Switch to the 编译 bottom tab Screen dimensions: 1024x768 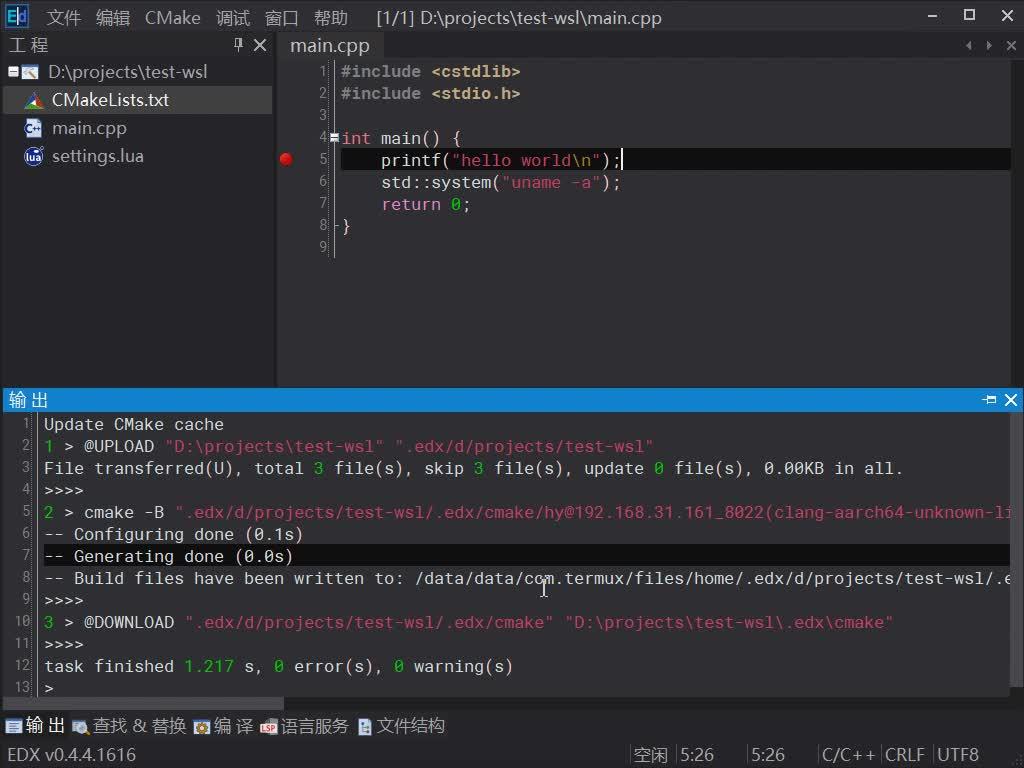coord(223,726)
